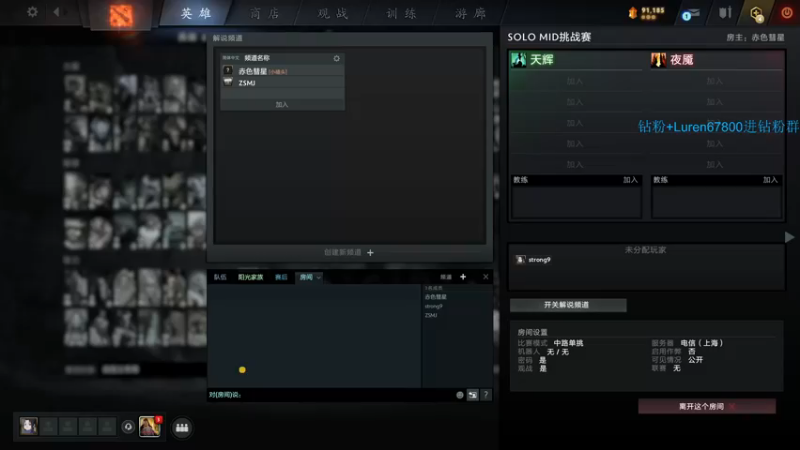The width and height of the screenshot is (800, 450).
Task: Click strong9 in chat member list
Action: click(433, 306)
